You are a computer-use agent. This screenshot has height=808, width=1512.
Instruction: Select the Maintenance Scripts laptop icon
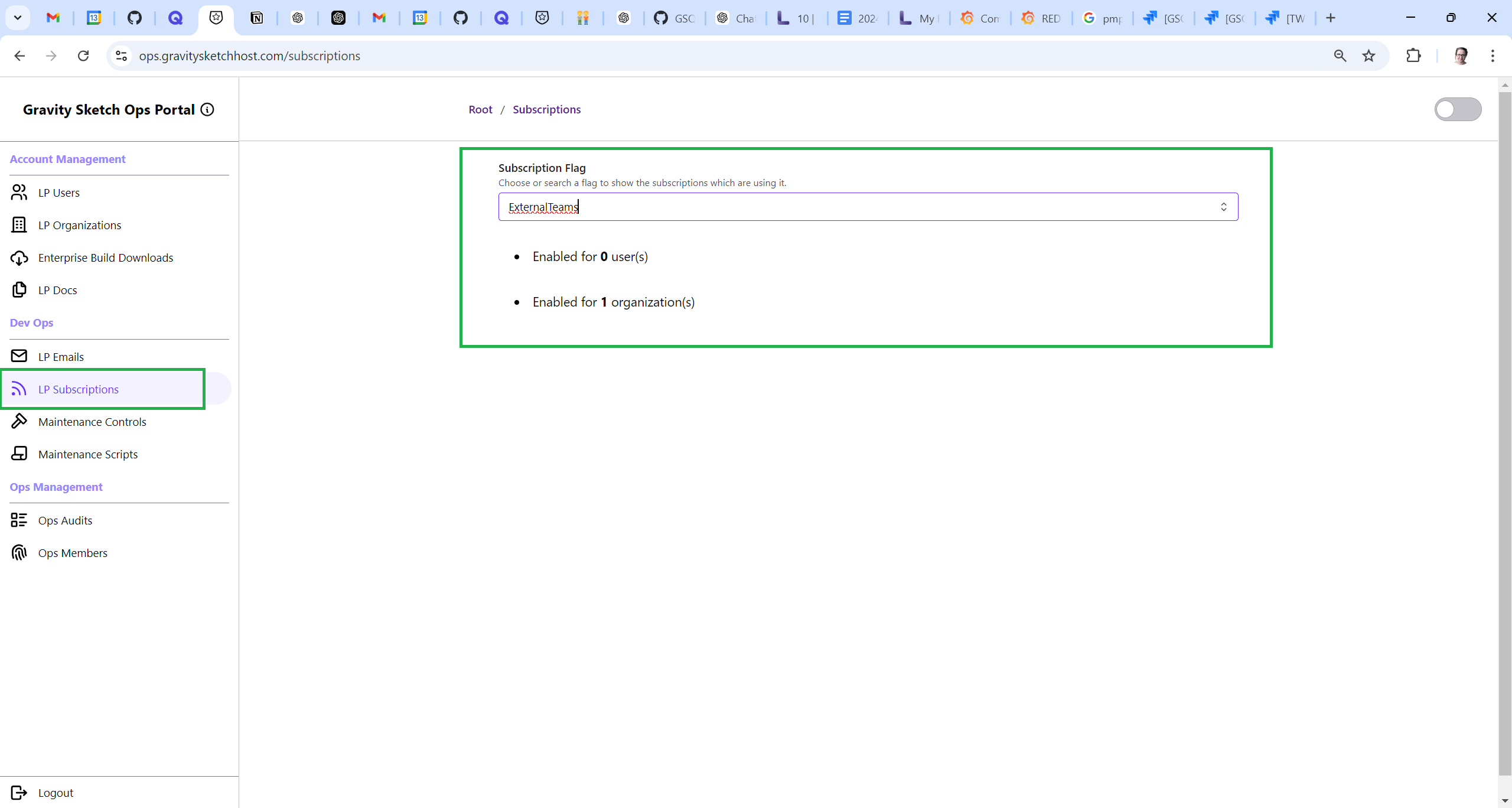click(x=19, y=454)
